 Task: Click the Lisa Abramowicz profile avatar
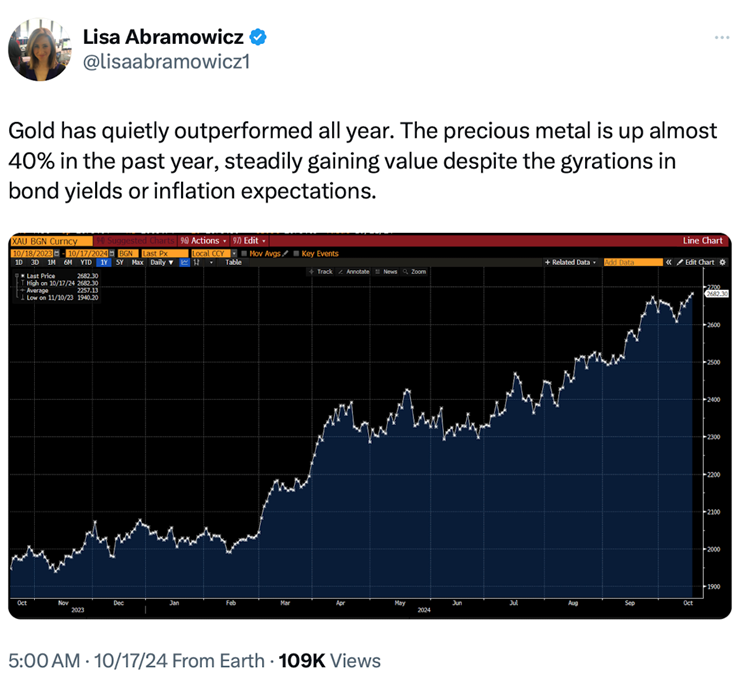tap(37, 50)
